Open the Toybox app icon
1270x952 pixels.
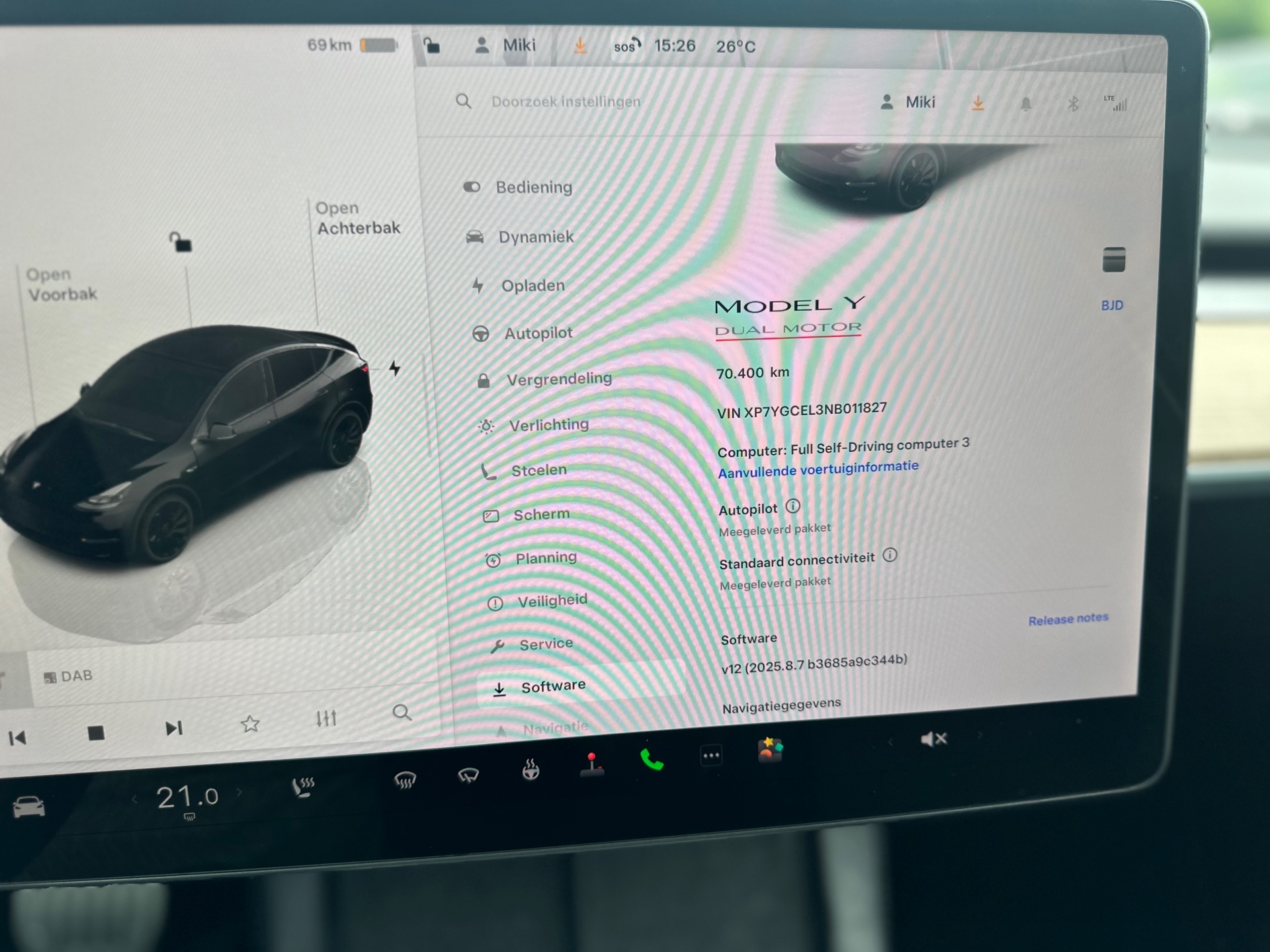770,750
